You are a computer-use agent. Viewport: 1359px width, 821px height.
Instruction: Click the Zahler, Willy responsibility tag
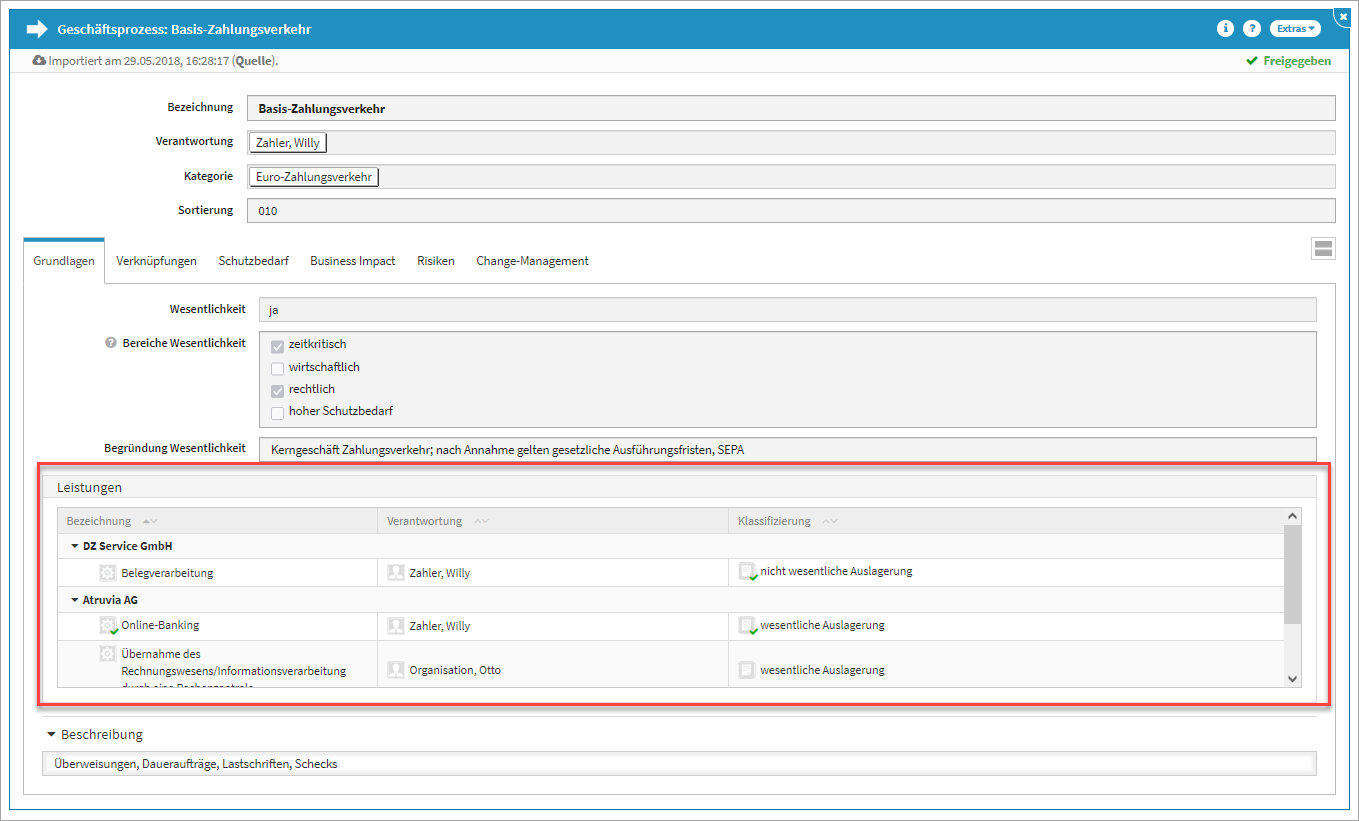click(x=288, y=143)
